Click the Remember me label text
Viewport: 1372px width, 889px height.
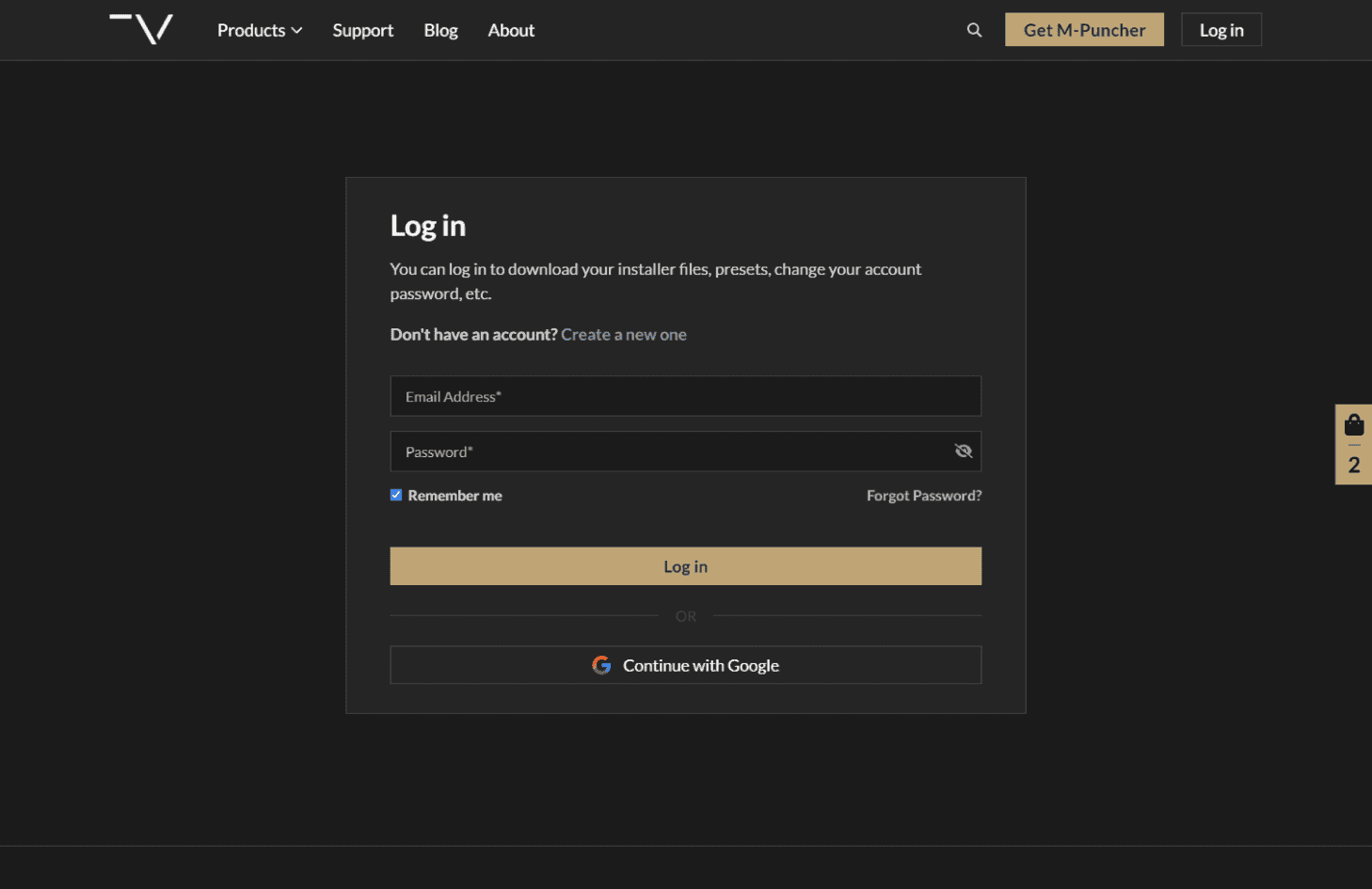point(455,496)
